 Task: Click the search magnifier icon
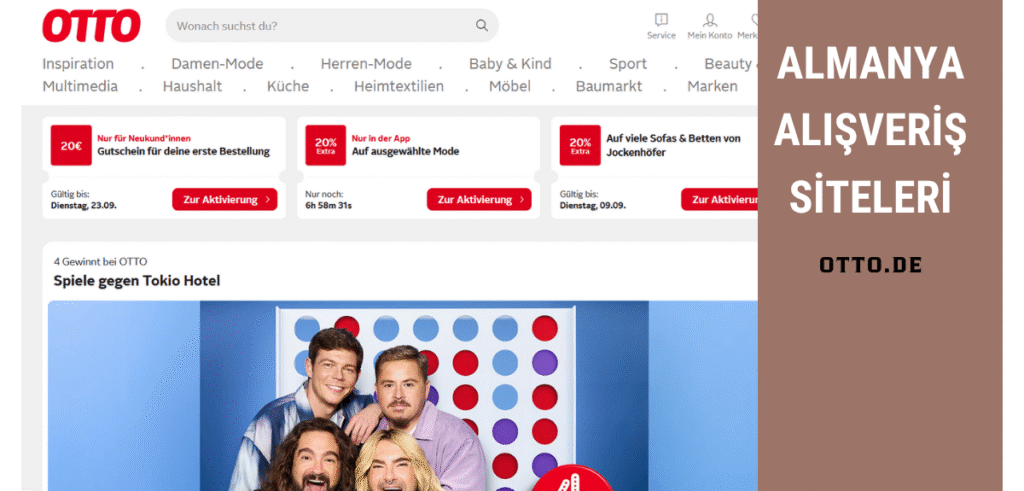click(x=482, y=26)
